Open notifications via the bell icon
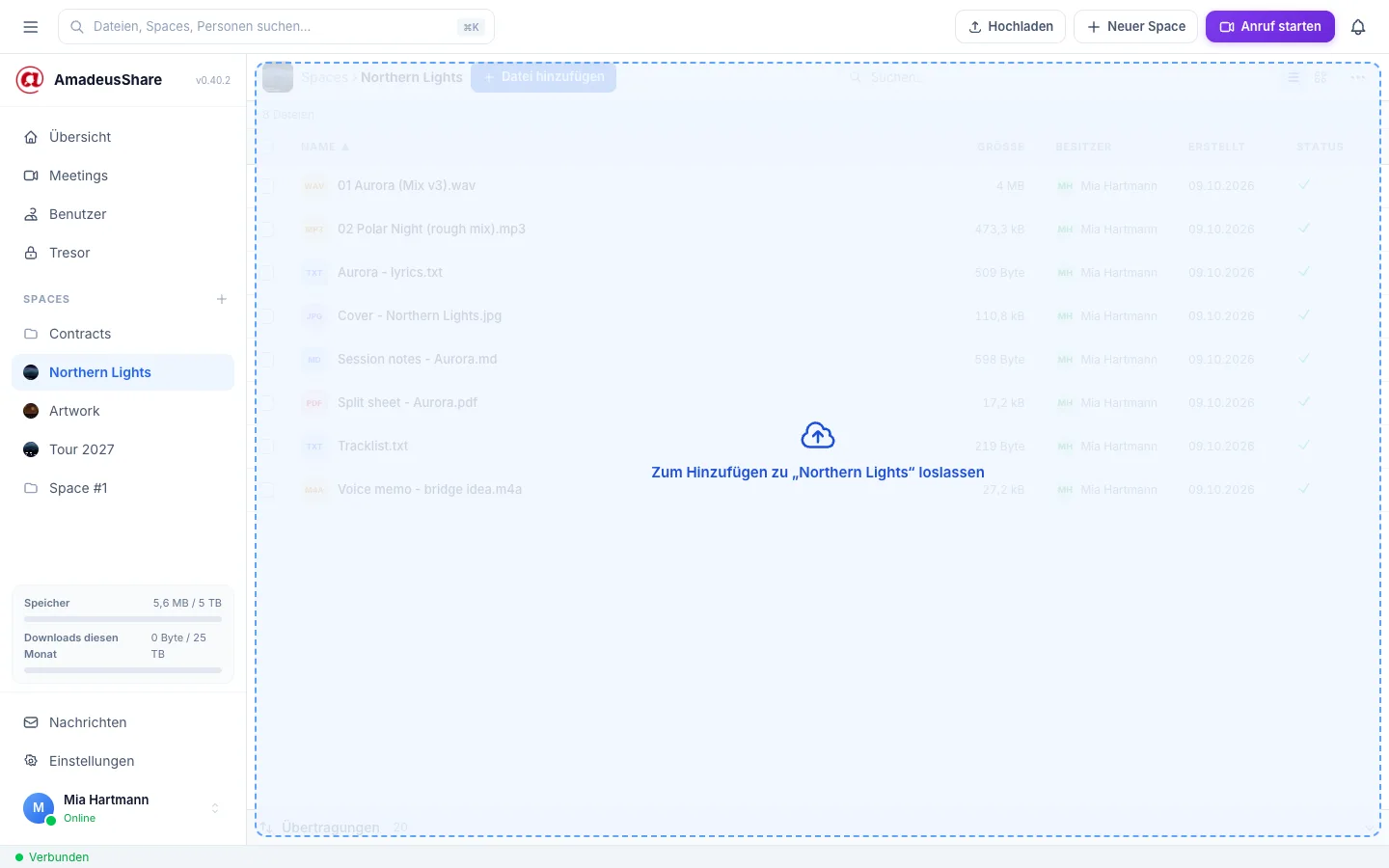Screen dimensions: 1389x868 tap(1358, 27)
